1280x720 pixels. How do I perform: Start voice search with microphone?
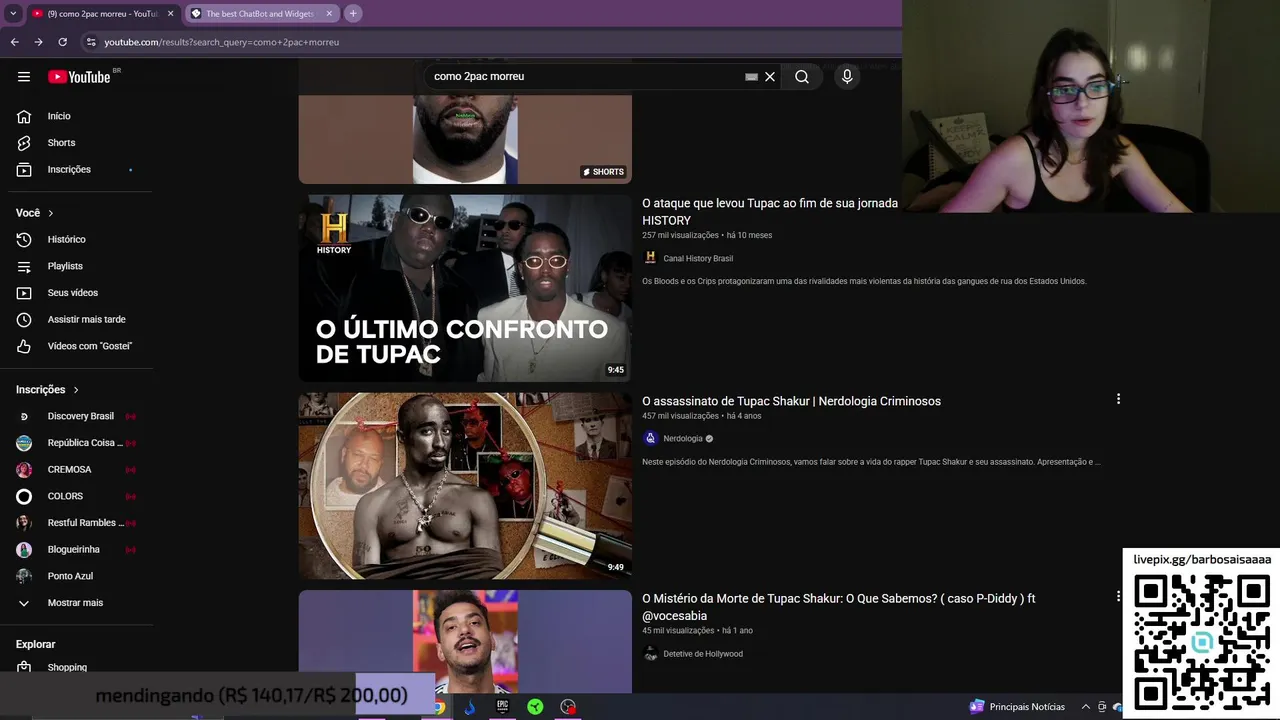[847, 77]
